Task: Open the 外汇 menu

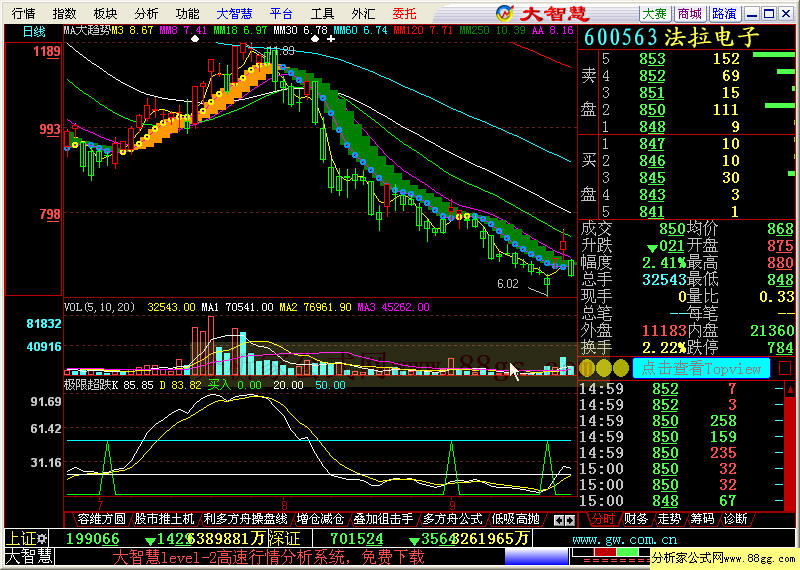Action: (x=363, y=13)
